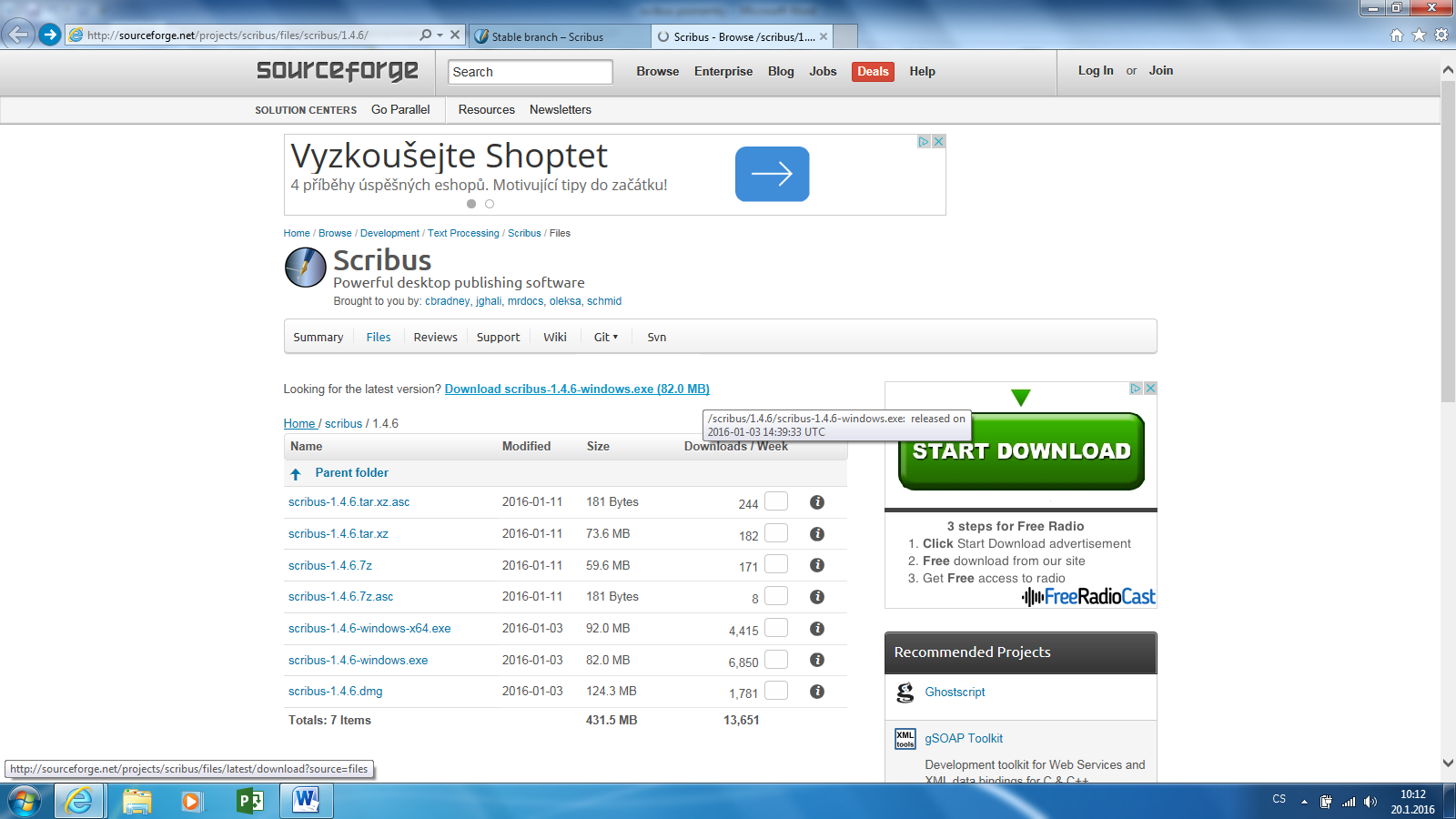Viewport: 1456px width, 819px height.
Task: Open the Blog menu item
Action: (x=781, y=71)
